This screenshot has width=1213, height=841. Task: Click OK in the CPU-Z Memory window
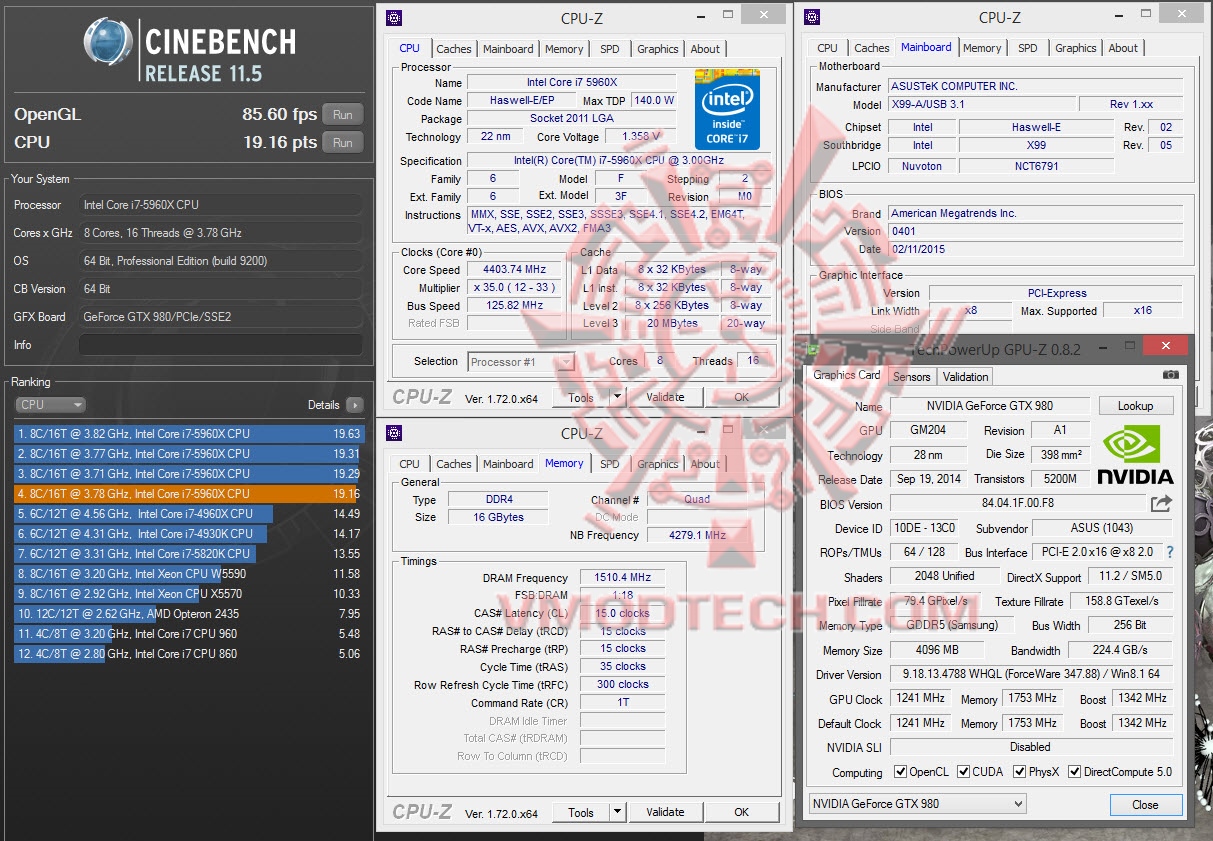(741, 812)
